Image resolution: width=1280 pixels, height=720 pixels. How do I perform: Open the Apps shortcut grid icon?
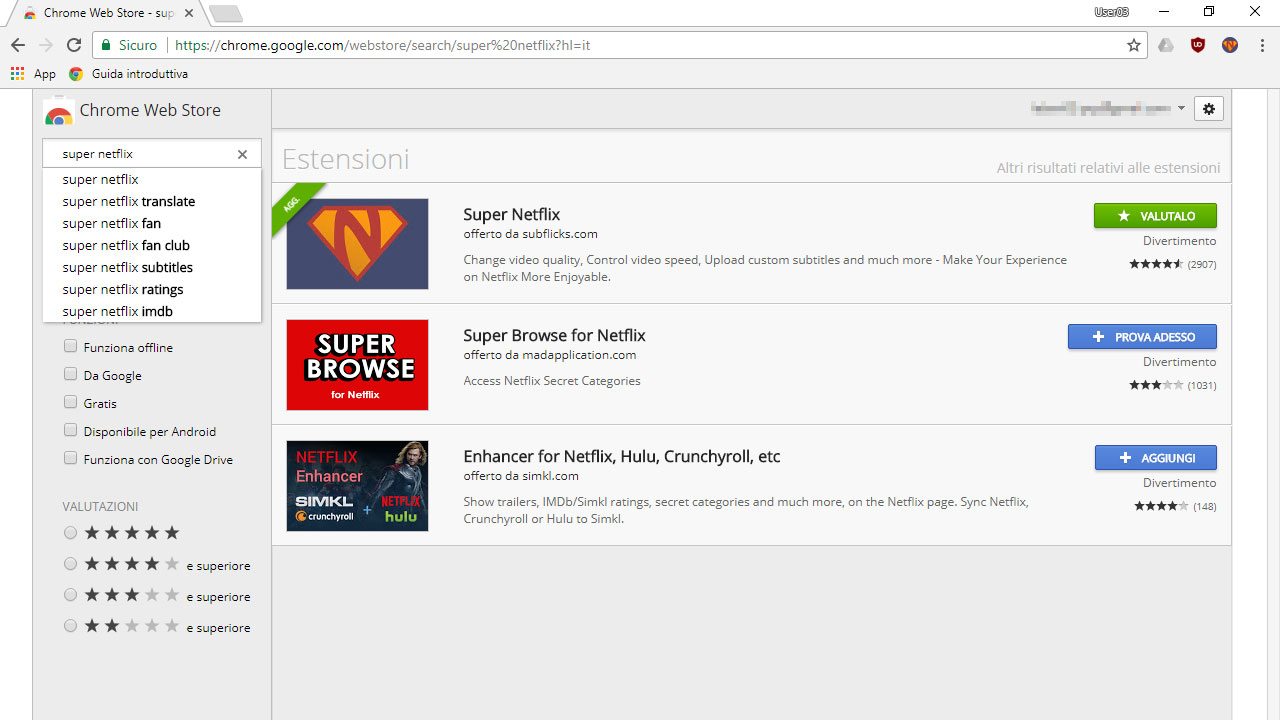pyautogui.click(x=17, y=73)
